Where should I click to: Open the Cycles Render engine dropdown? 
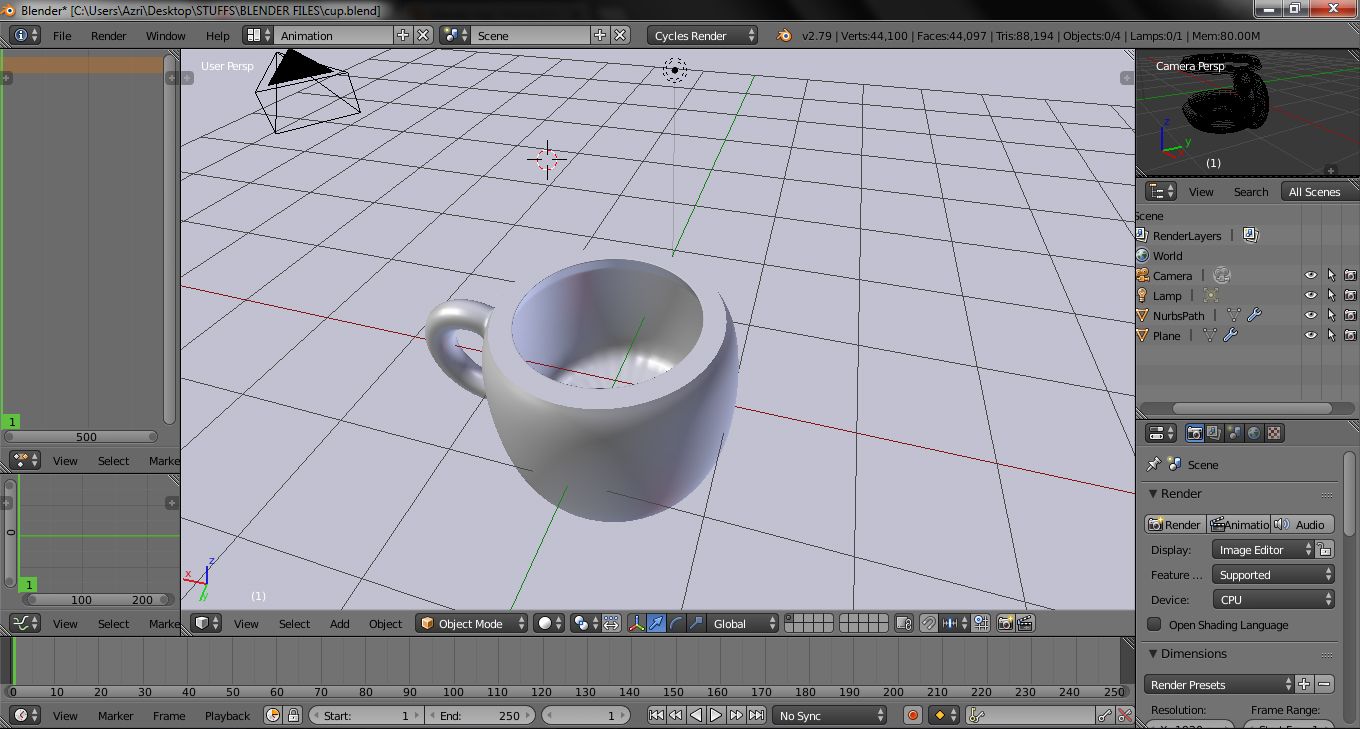pyautogui.click(x=703, y=35)
